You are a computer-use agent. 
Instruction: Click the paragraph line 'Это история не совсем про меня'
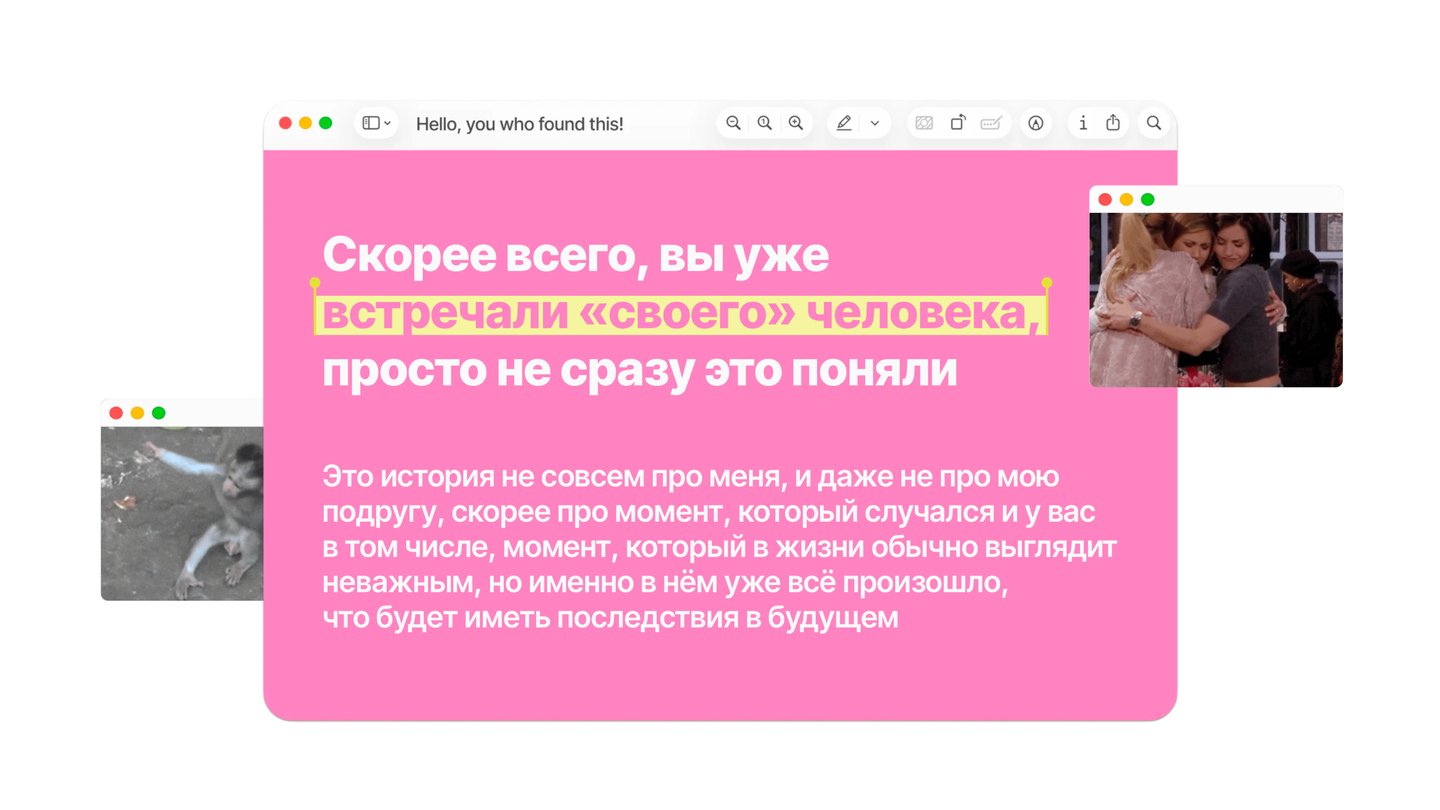[x=549, y=477]
